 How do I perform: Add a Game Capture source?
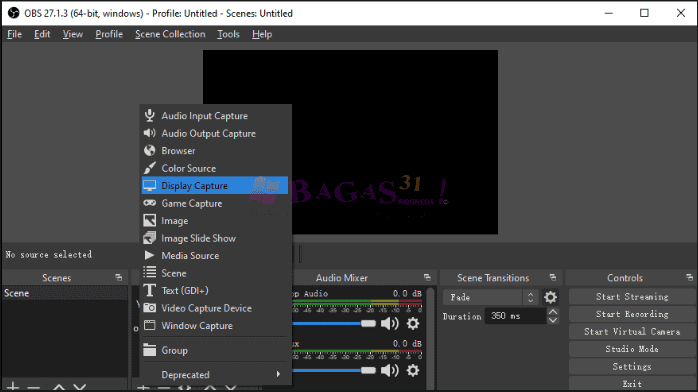tap(215, 203)
